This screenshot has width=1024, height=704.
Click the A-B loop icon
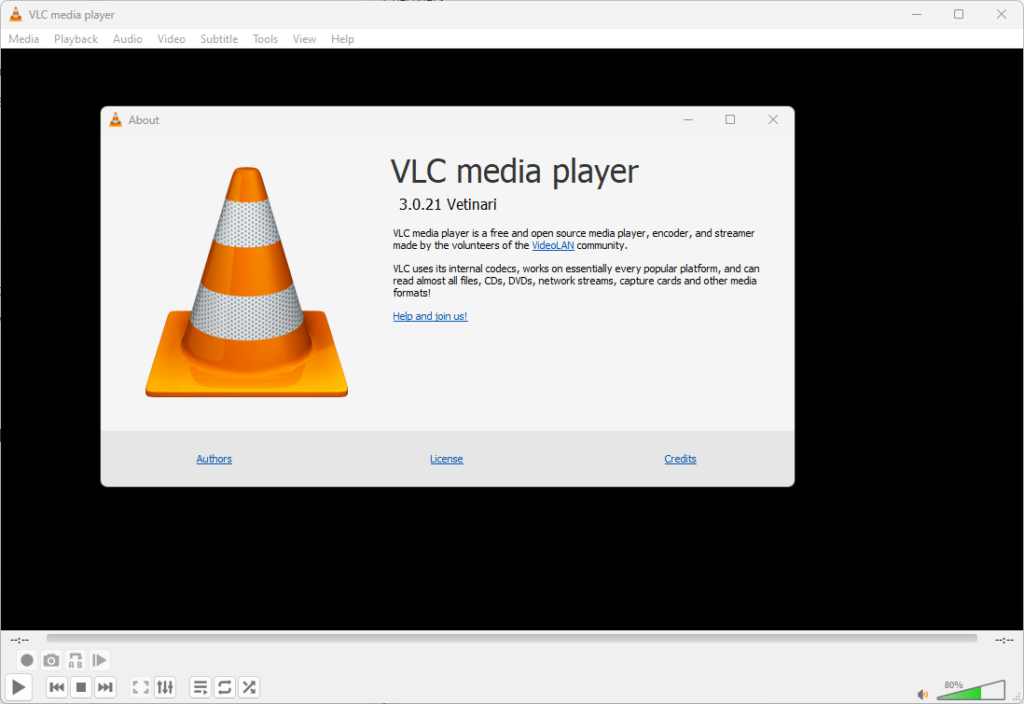(x=75, y=660)
